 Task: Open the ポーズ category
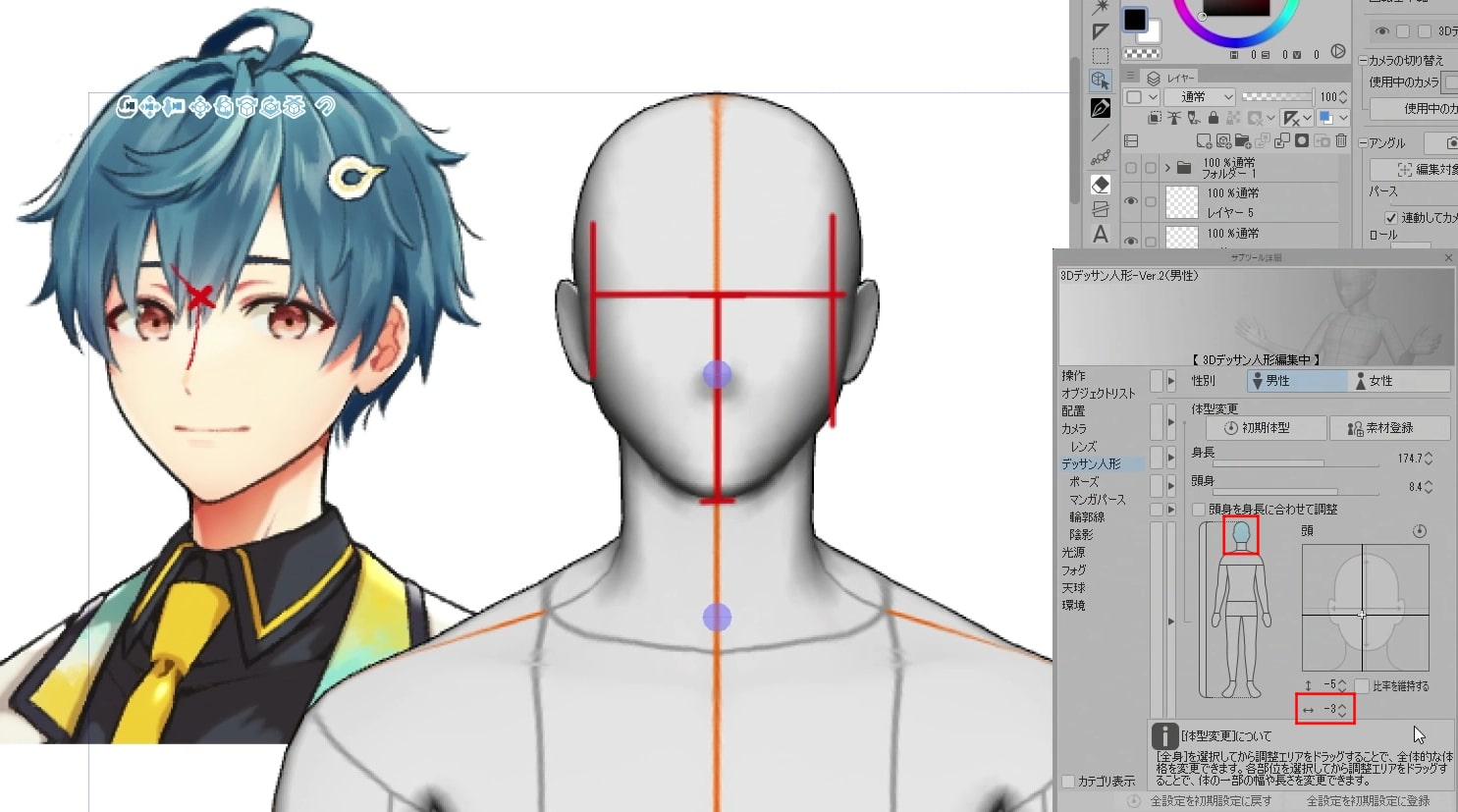coord(1084,482)
